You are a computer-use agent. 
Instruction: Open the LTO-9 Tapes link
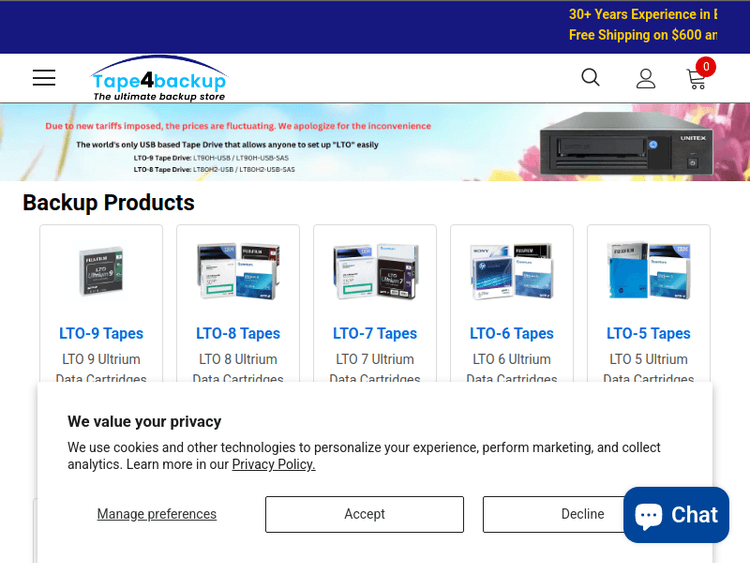(x=101, y=333)
